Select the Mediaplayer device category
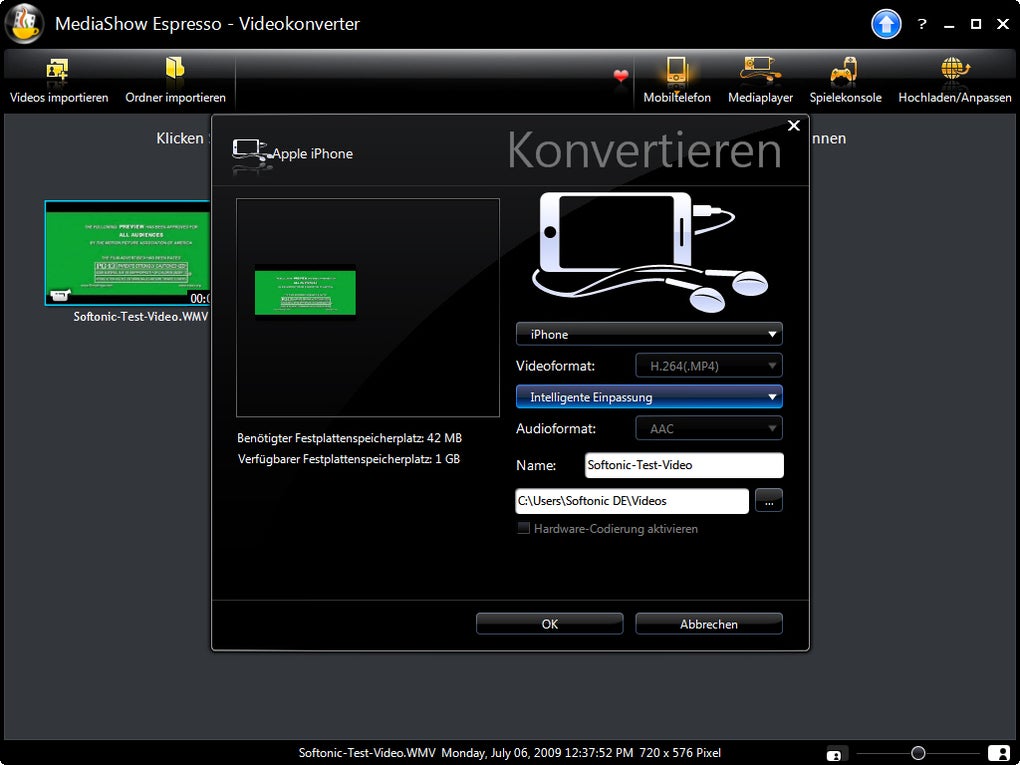Screen dimensions: 1020x765 760,81
